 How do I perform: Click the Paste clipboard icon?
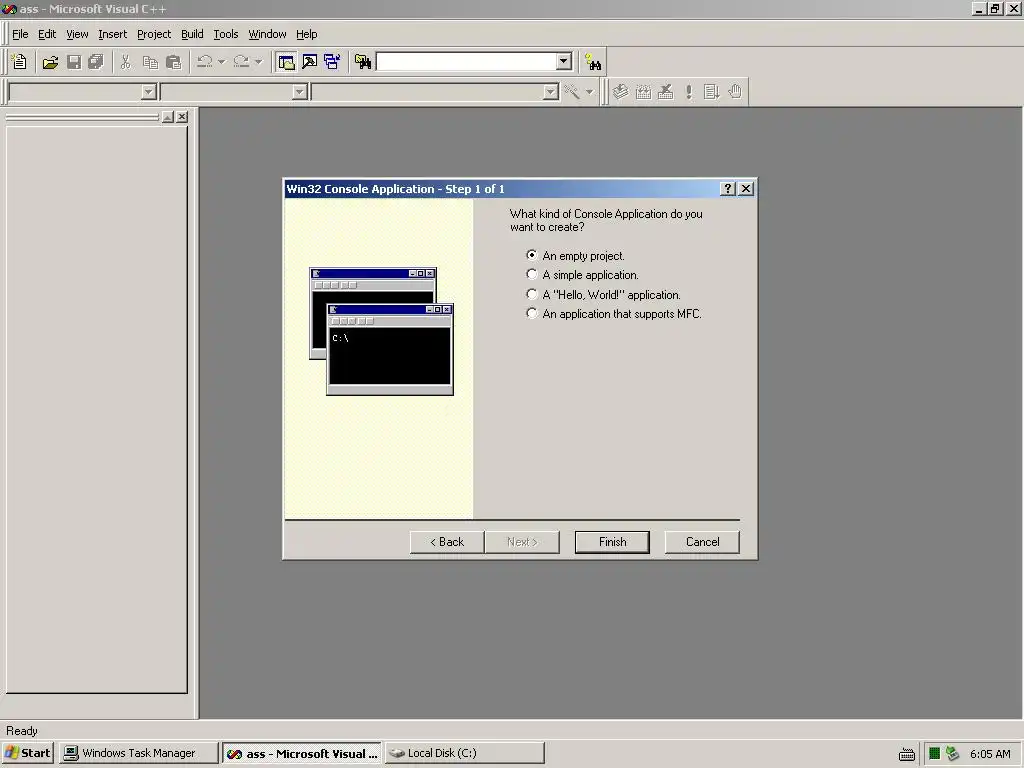point(174,62)
